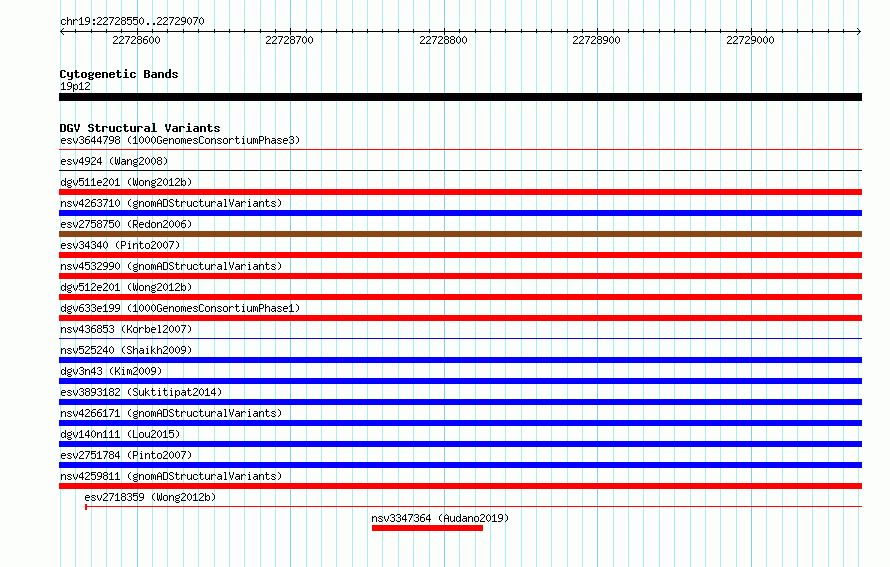Open the nsv436853 (Korbel2007) label

(126, 329)
